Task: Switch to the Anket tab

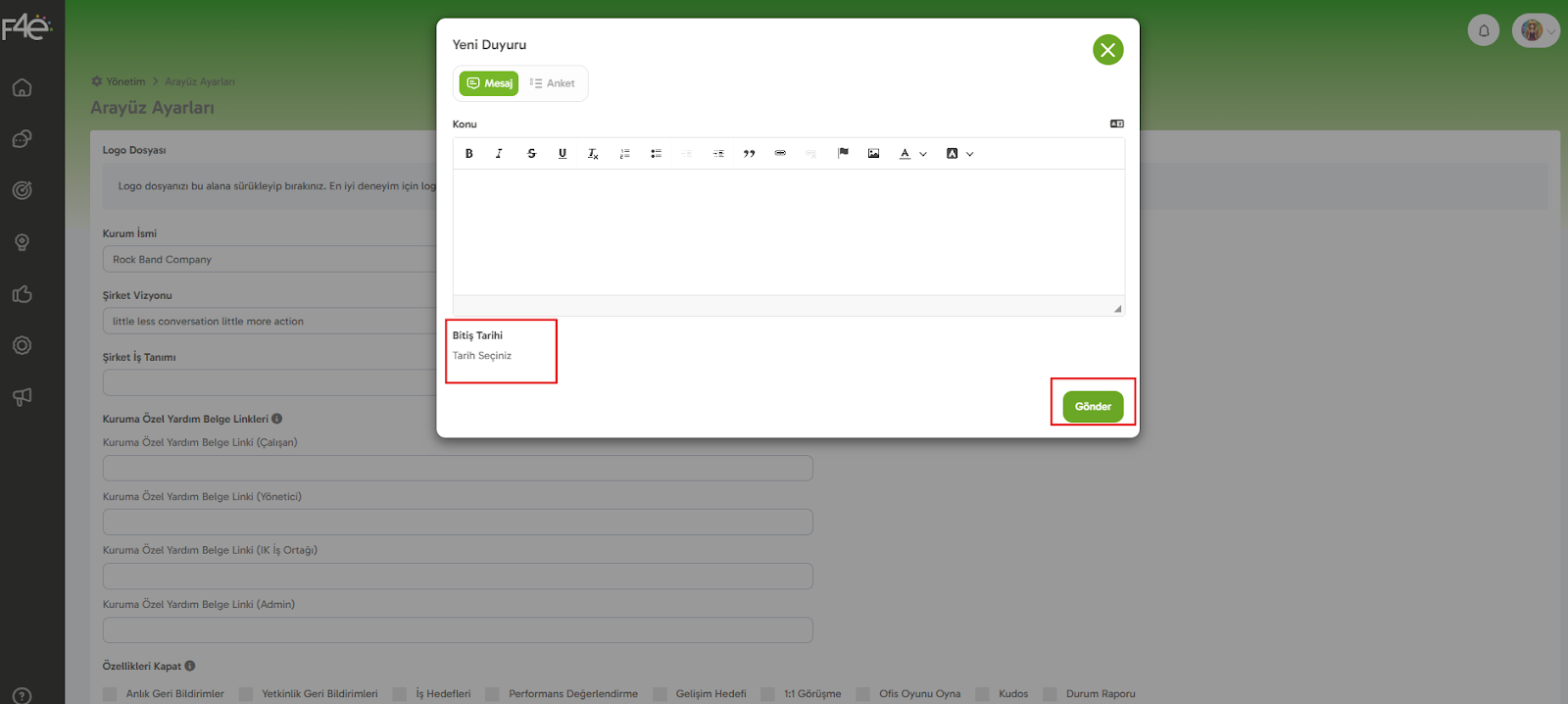Action: click(553, 83)
